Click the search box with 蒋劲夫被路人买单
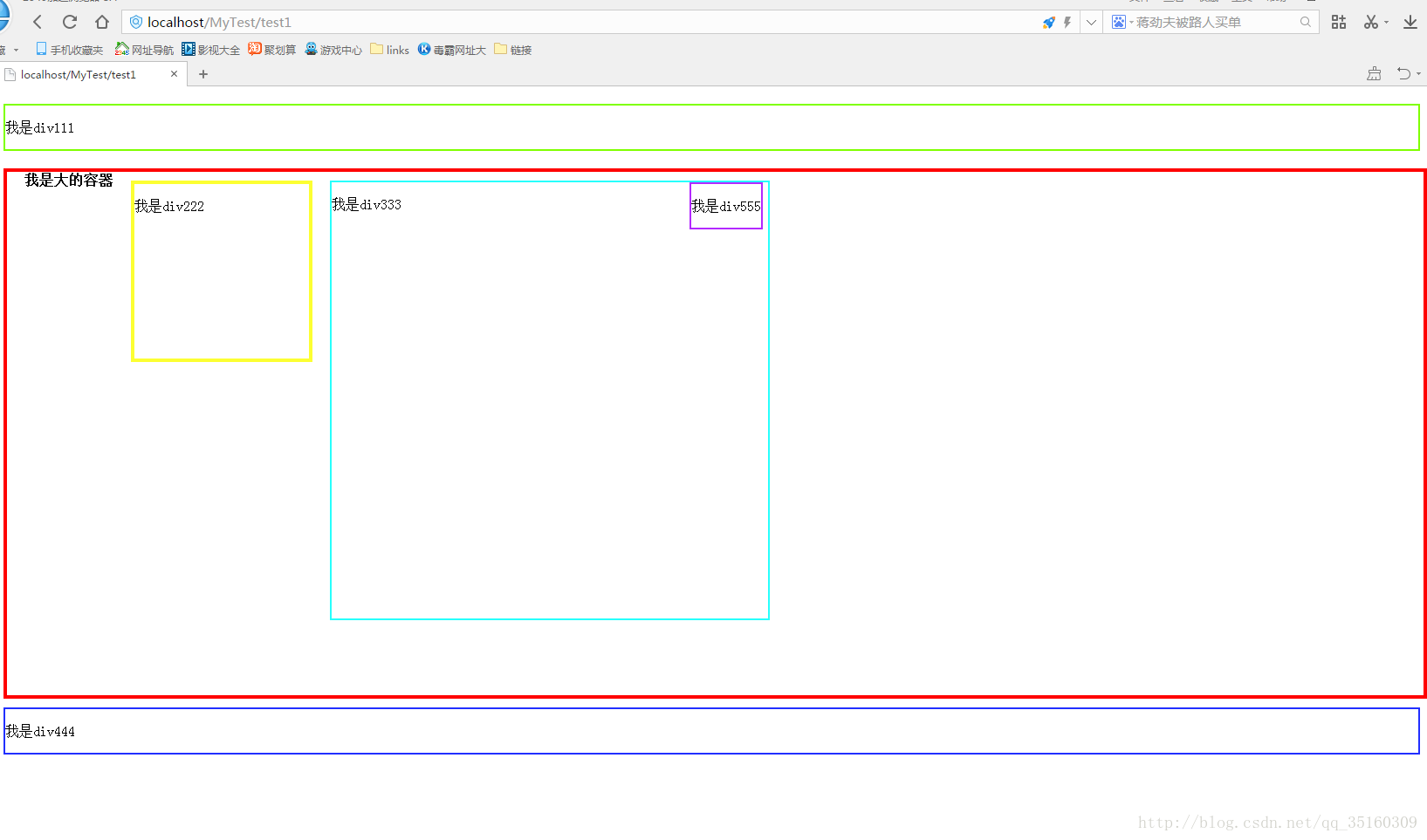The height and width of the screenshot is (840, 1427). 1213,22
